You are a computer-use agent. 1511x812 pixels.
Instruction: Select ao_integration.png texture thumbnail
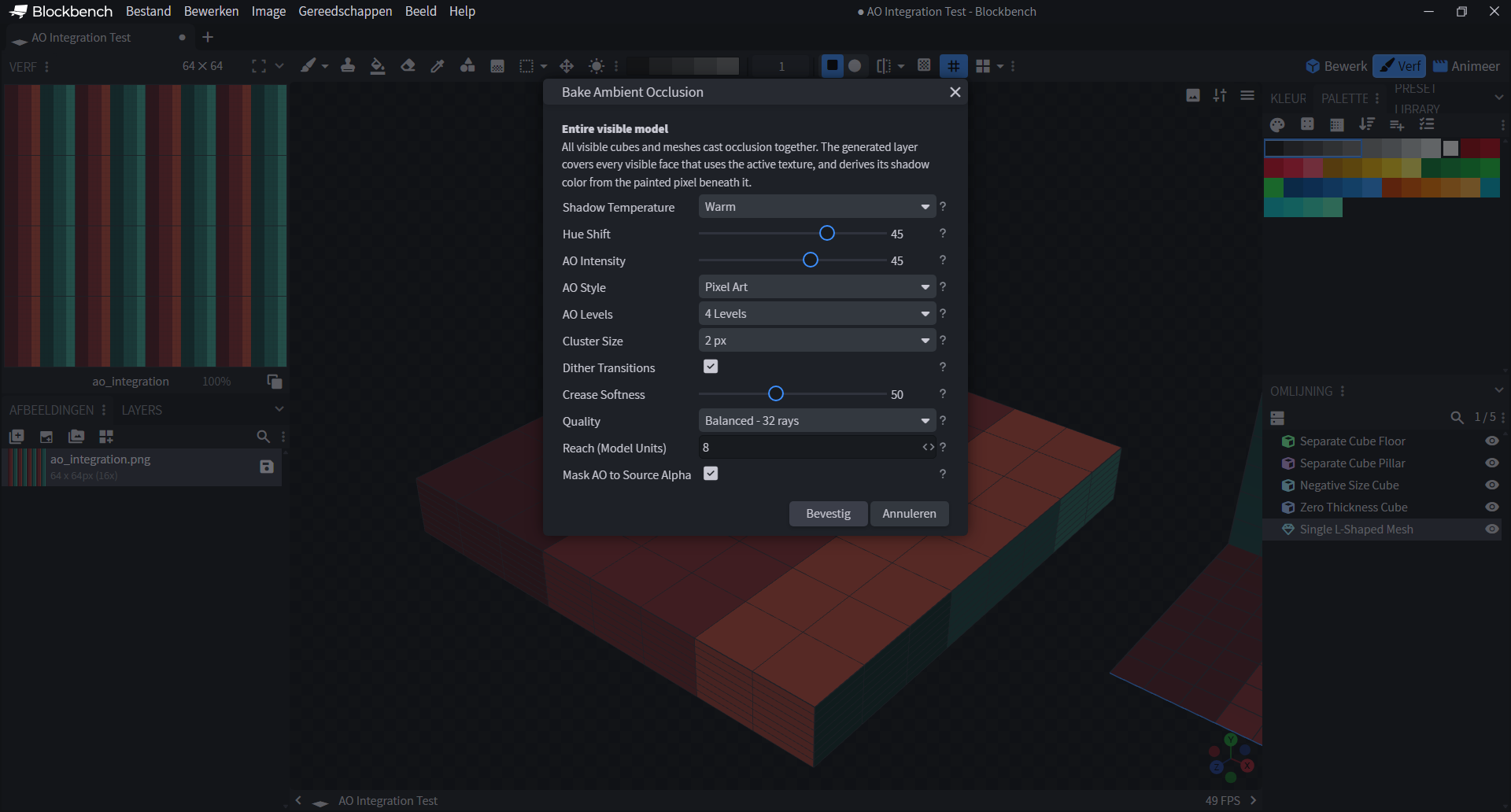point(25,467)
